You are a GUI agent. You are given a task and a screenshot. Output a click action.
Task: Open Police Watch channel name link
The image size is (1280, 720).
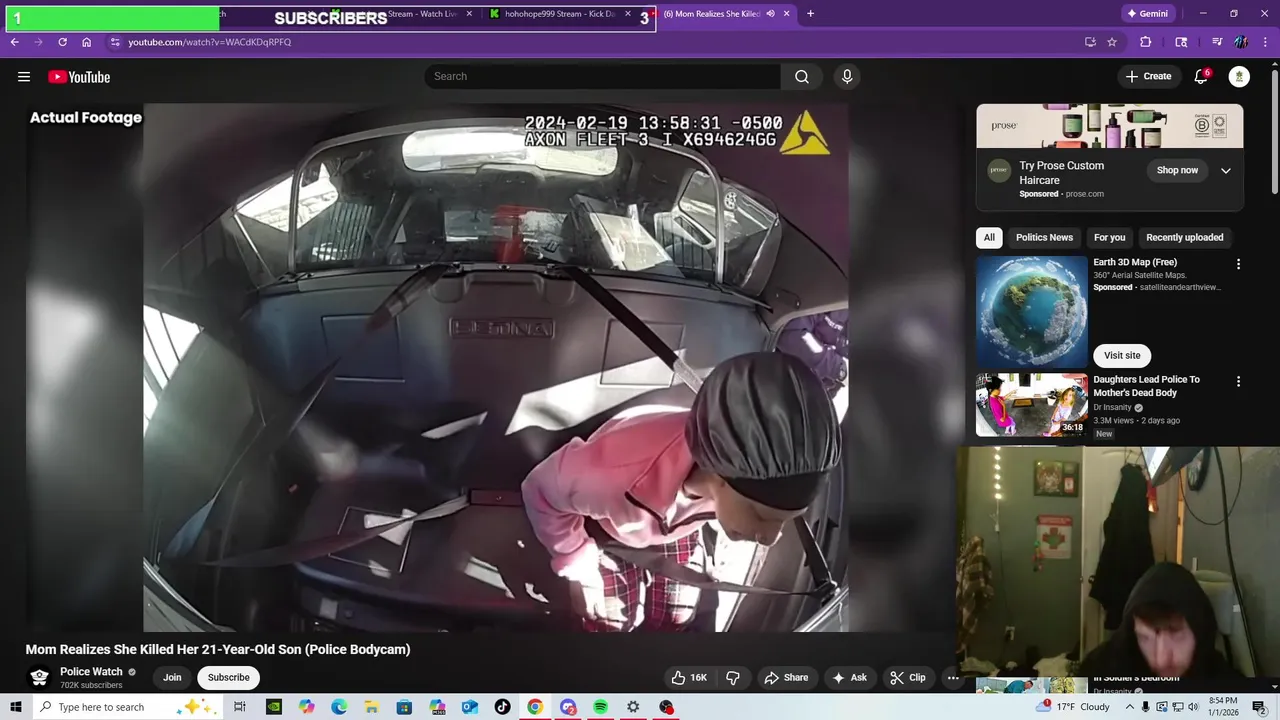tap(91, 672)
